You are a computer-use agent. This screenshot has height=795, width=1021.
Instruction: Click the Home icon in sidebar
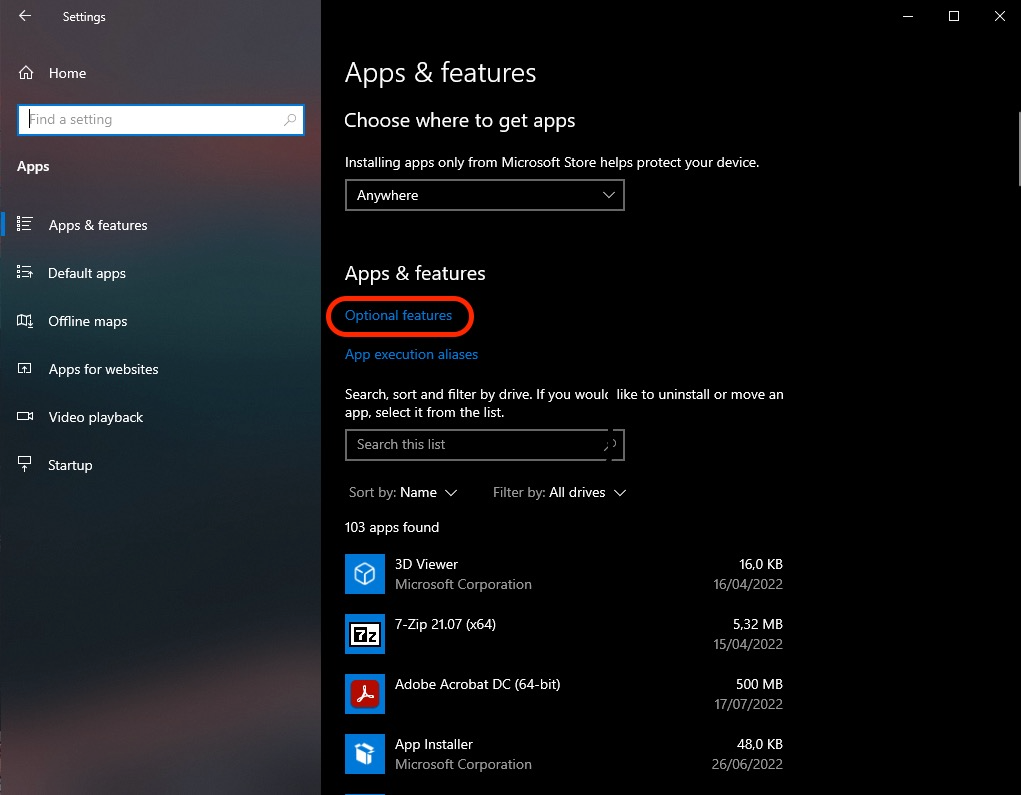click(x=24, y=72)
